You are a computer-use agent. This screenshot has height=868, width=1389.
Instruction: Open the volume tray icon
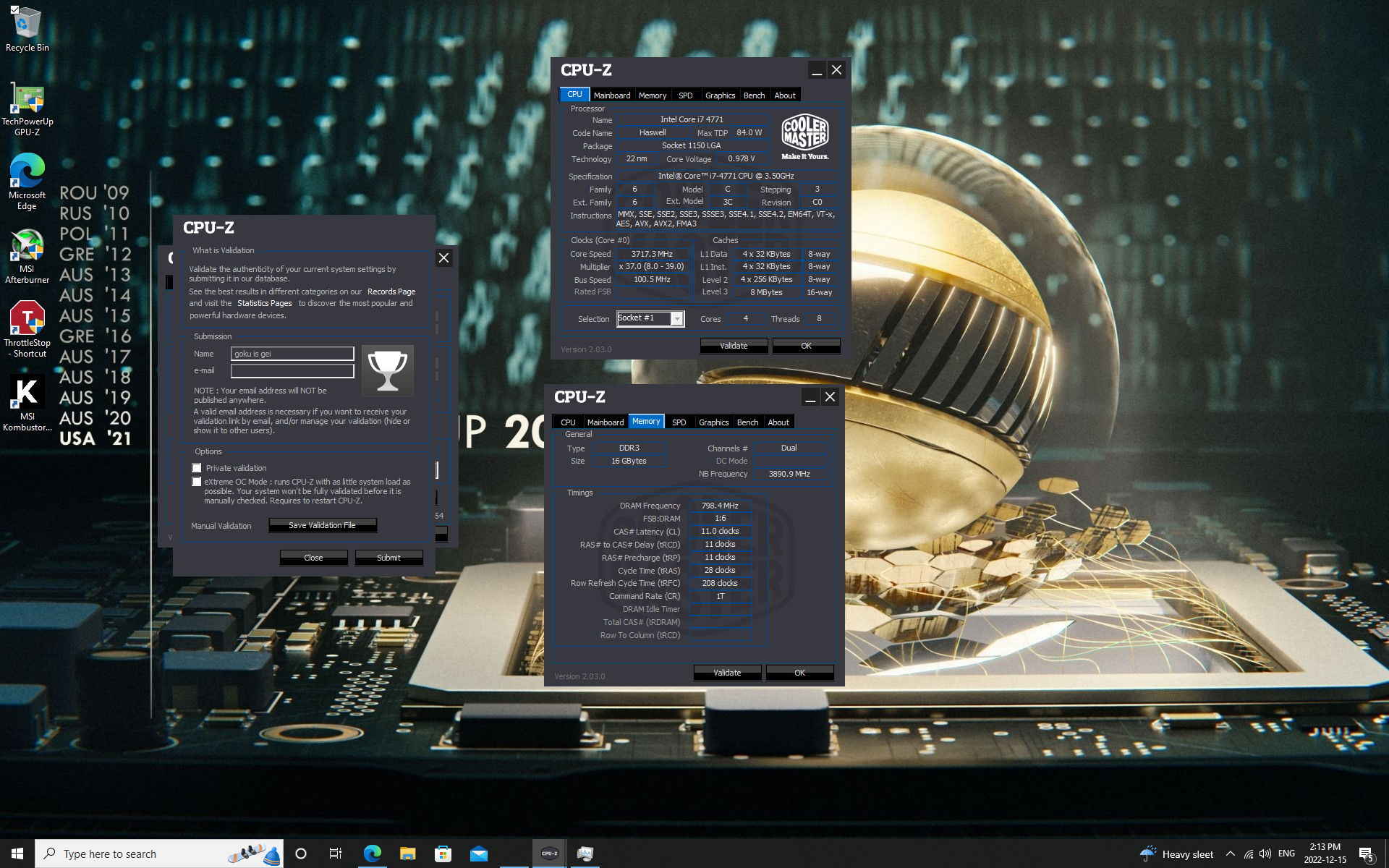(1265, 854)
